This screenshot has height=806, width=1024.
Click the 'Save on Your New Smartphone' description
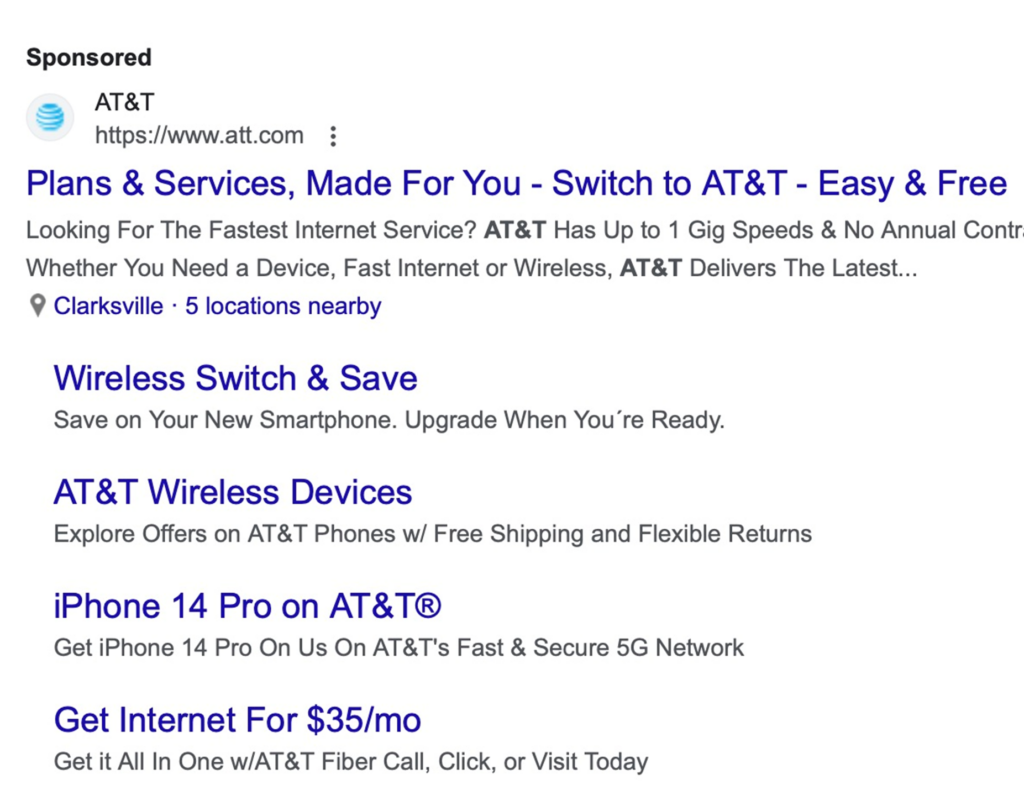pos(388,420)
